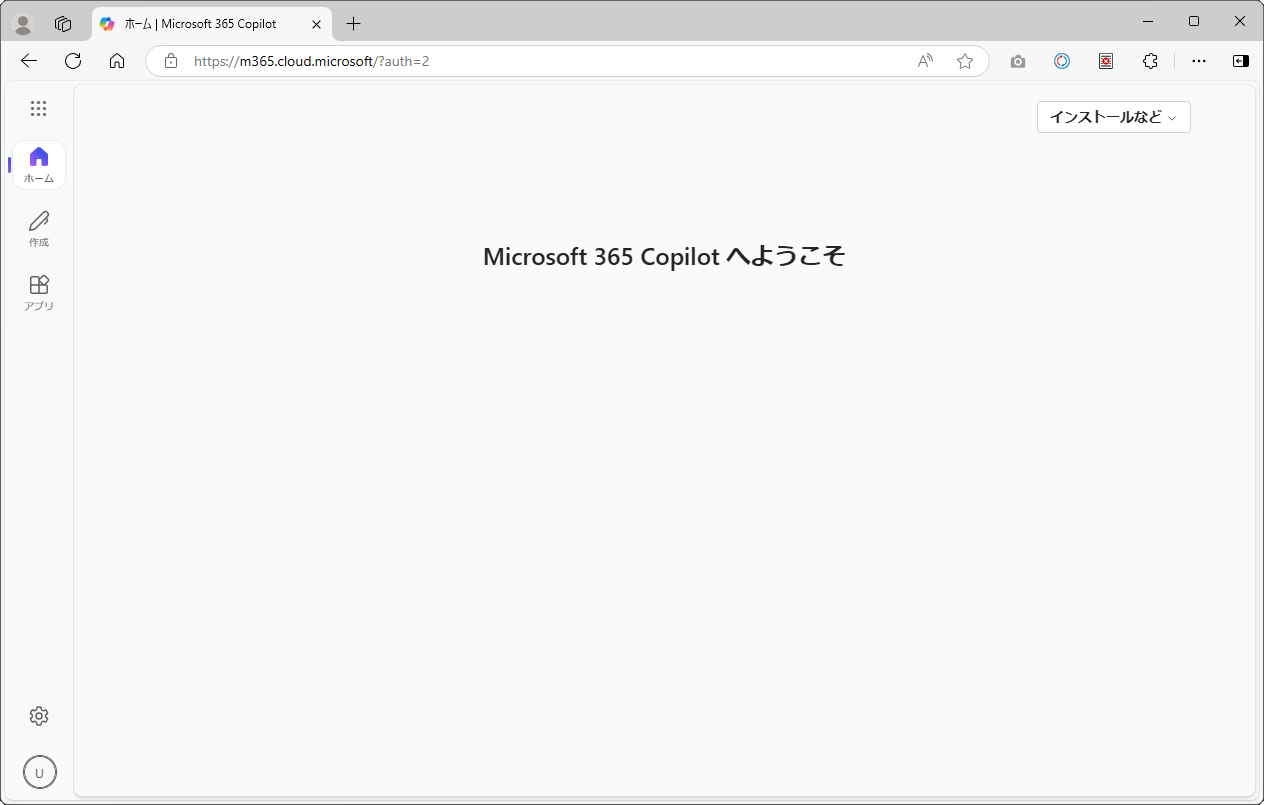Select the Microsoft 365 Copilot tab
Viewport: 1264px width, 805px height.
point(212,24)
